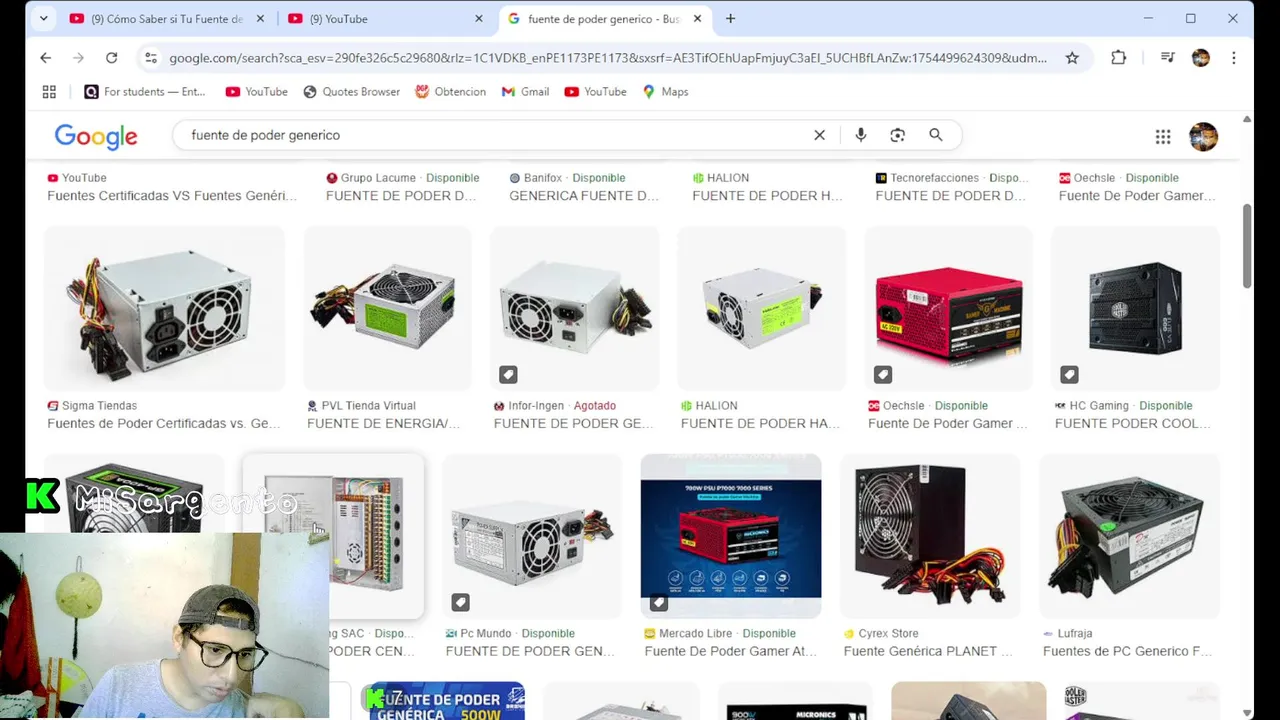Open 'Fuente Genérica PLANET ...' Cyrex Store
This screenshot has width=1280, height=720.
coord(928,651)
